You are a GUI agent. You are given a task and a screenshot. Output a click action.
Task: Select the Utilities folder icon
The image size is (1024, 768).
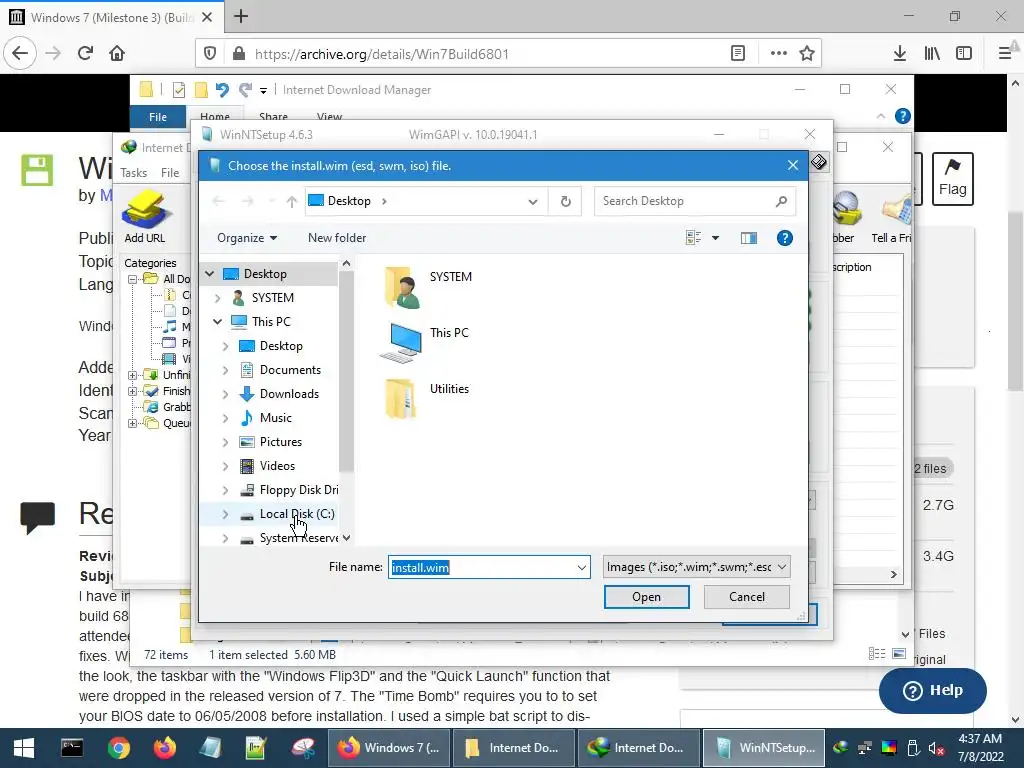click(400, 398)
